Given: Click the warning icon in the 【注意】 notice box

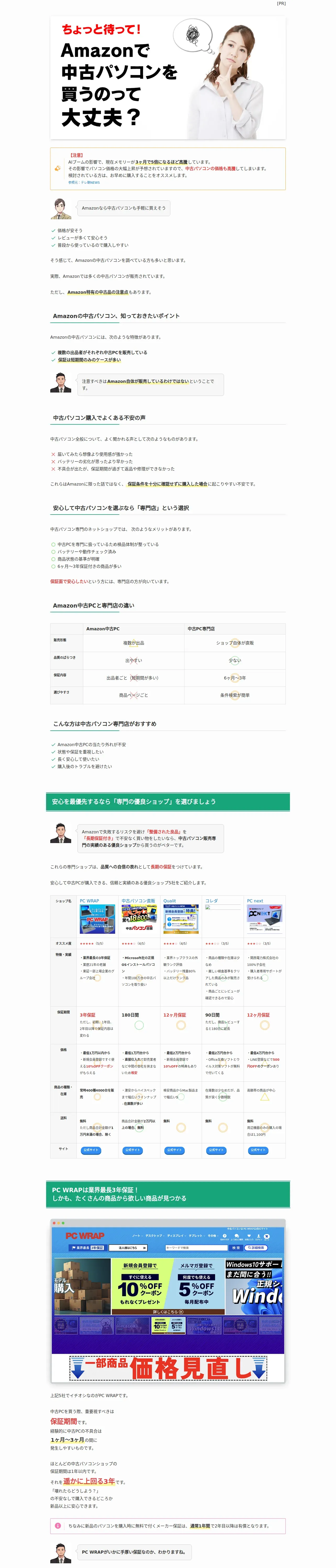Looking at the screenshot, I should point(58,169).
